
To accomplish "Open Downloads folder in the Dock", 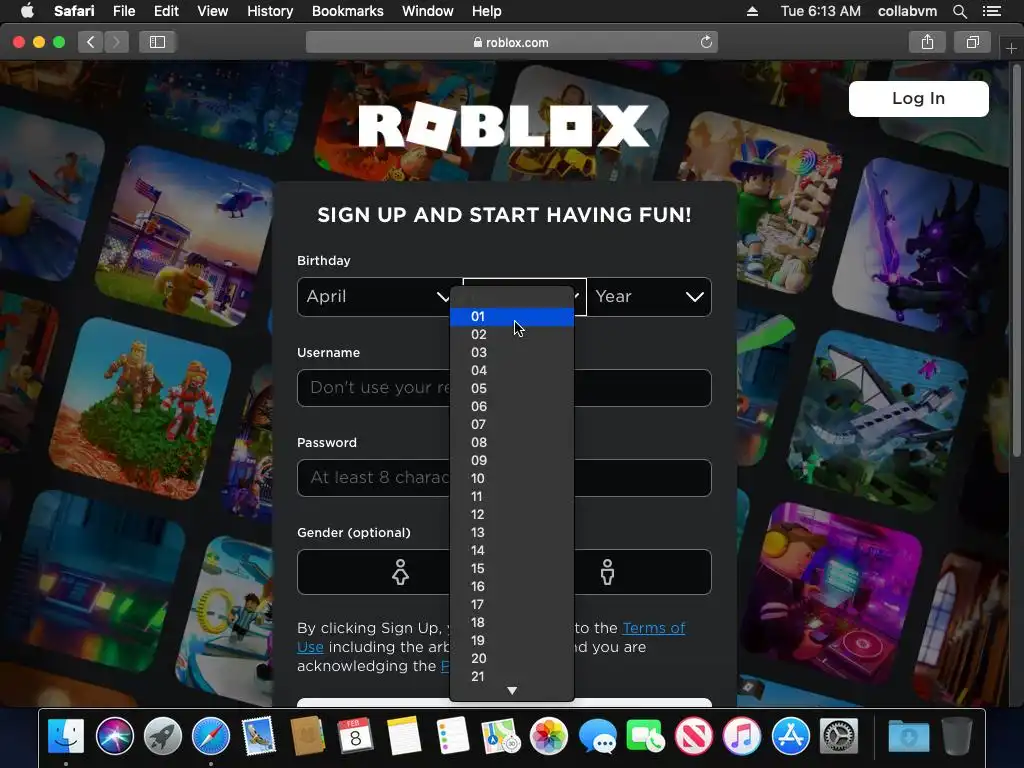I will 908,736.
